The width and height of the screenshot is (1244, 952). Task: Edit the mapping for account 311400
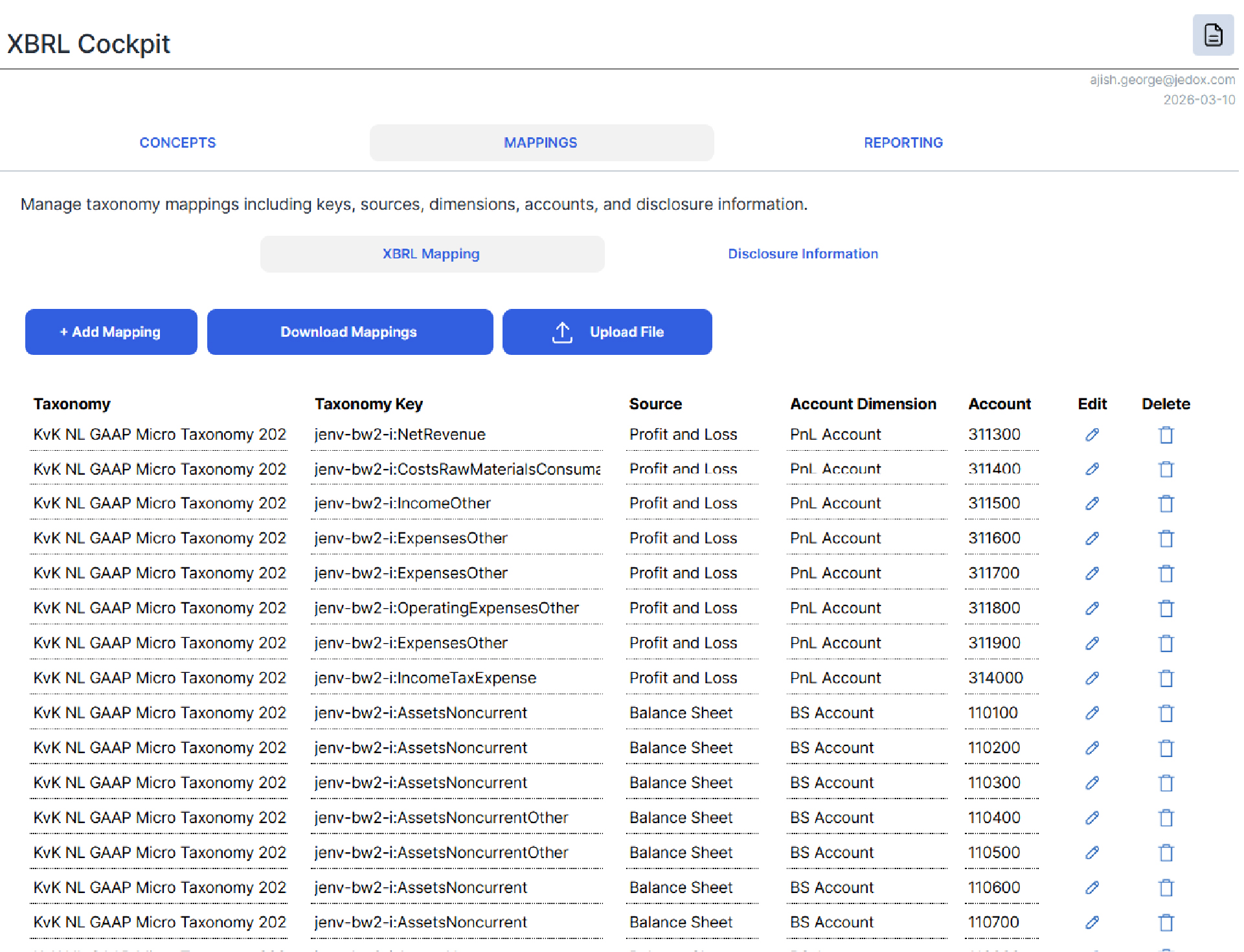point(1092,469)
